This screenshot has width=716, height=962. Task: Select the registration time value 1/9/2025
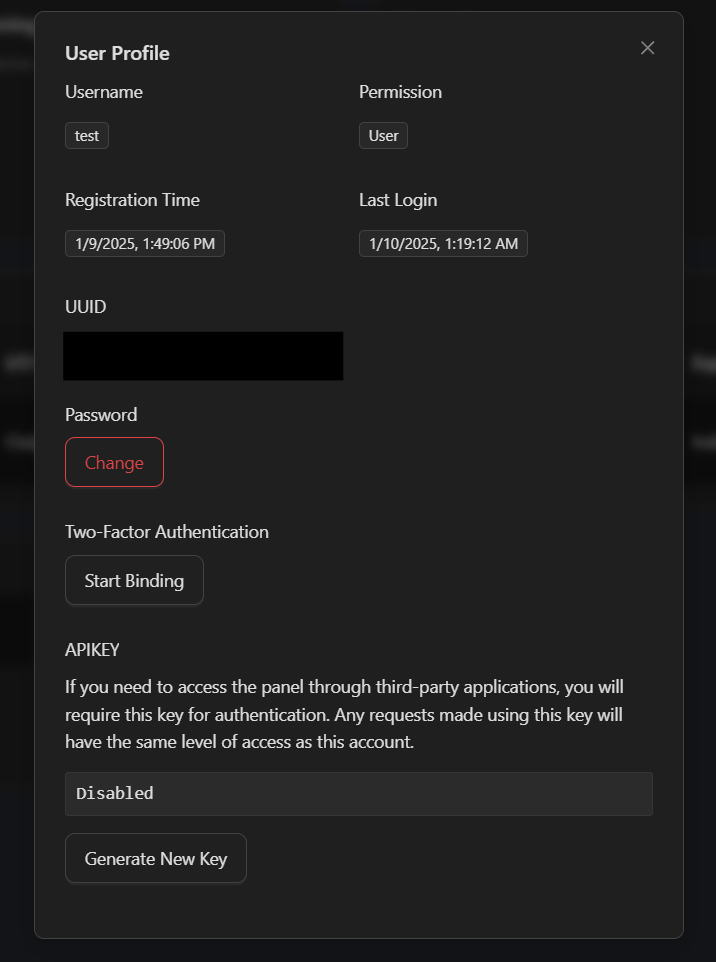pyautogui.click(x=145, y=243)
